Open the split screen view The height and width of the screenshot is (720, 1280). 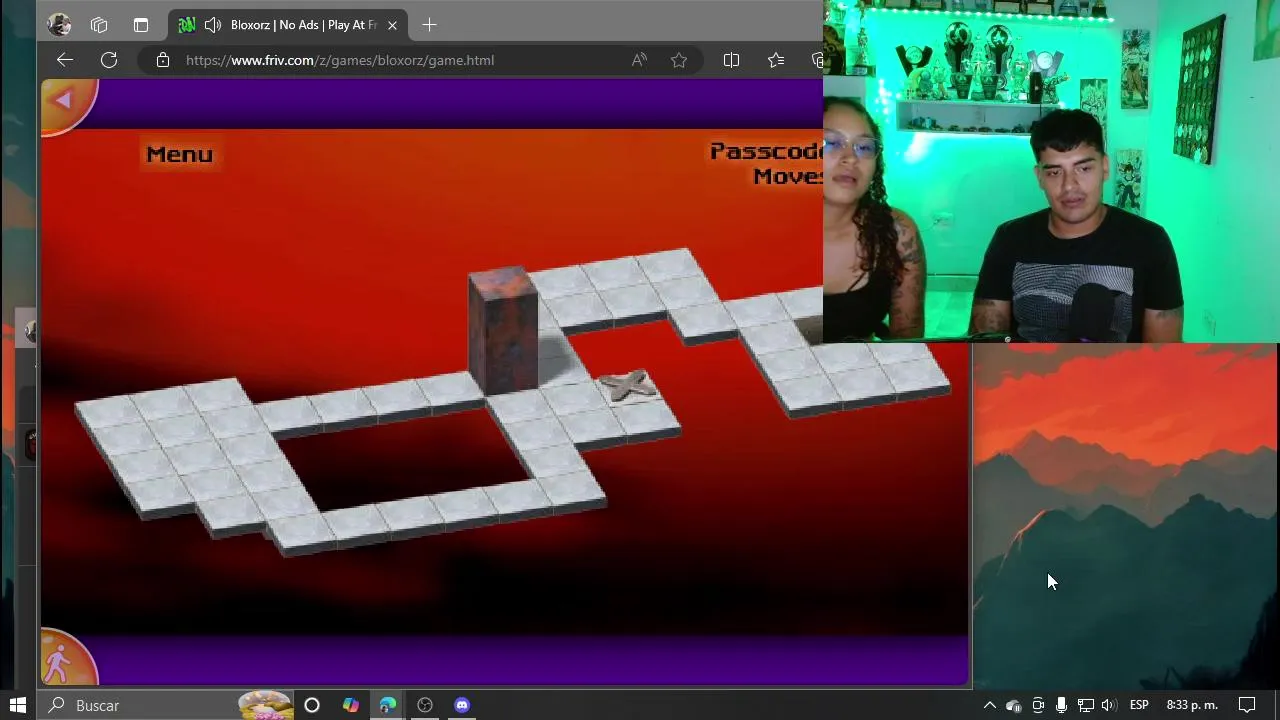point(731,60)
